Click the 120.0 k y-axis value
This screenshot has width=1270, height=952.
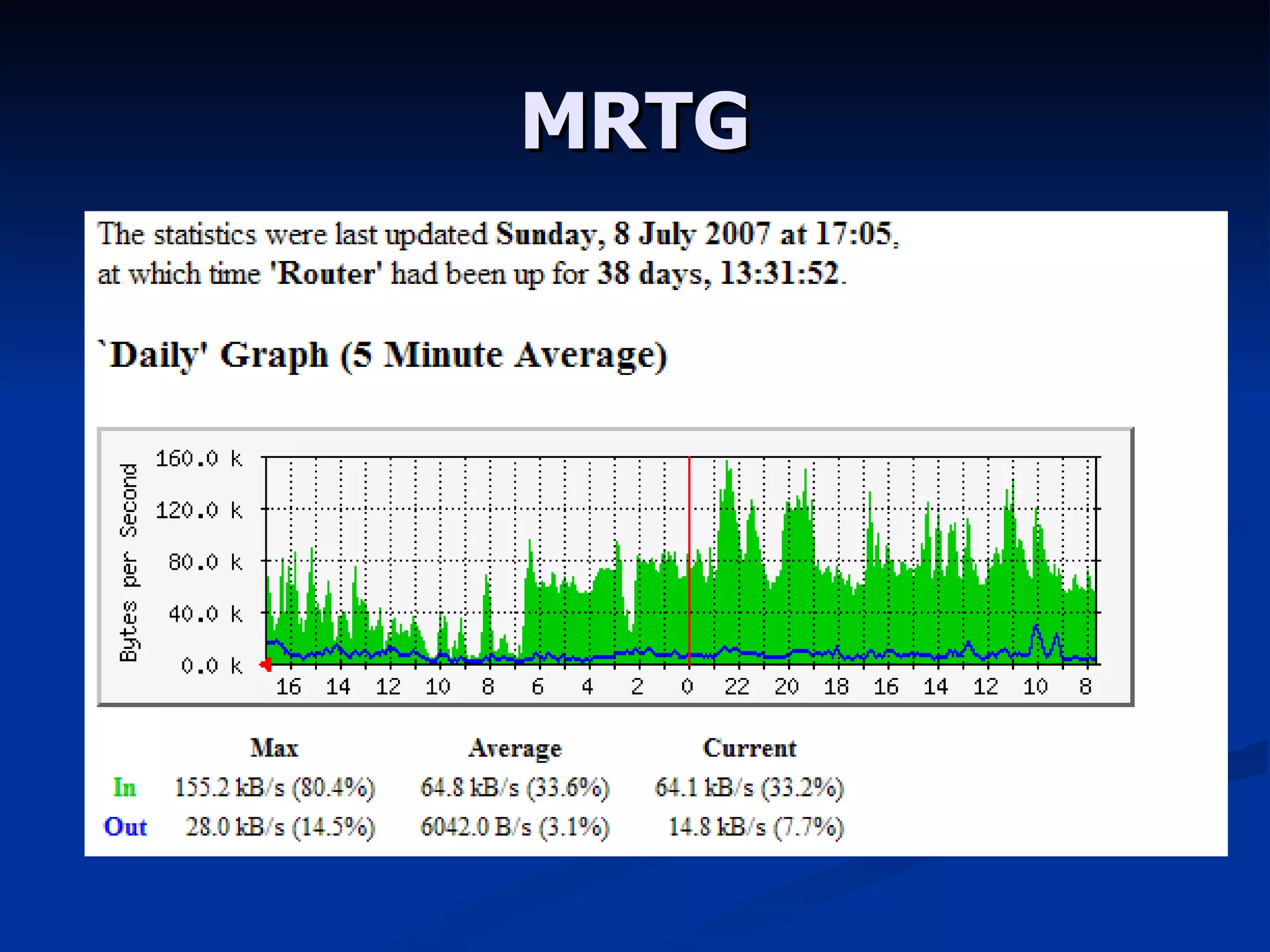(x=198, y=511)
